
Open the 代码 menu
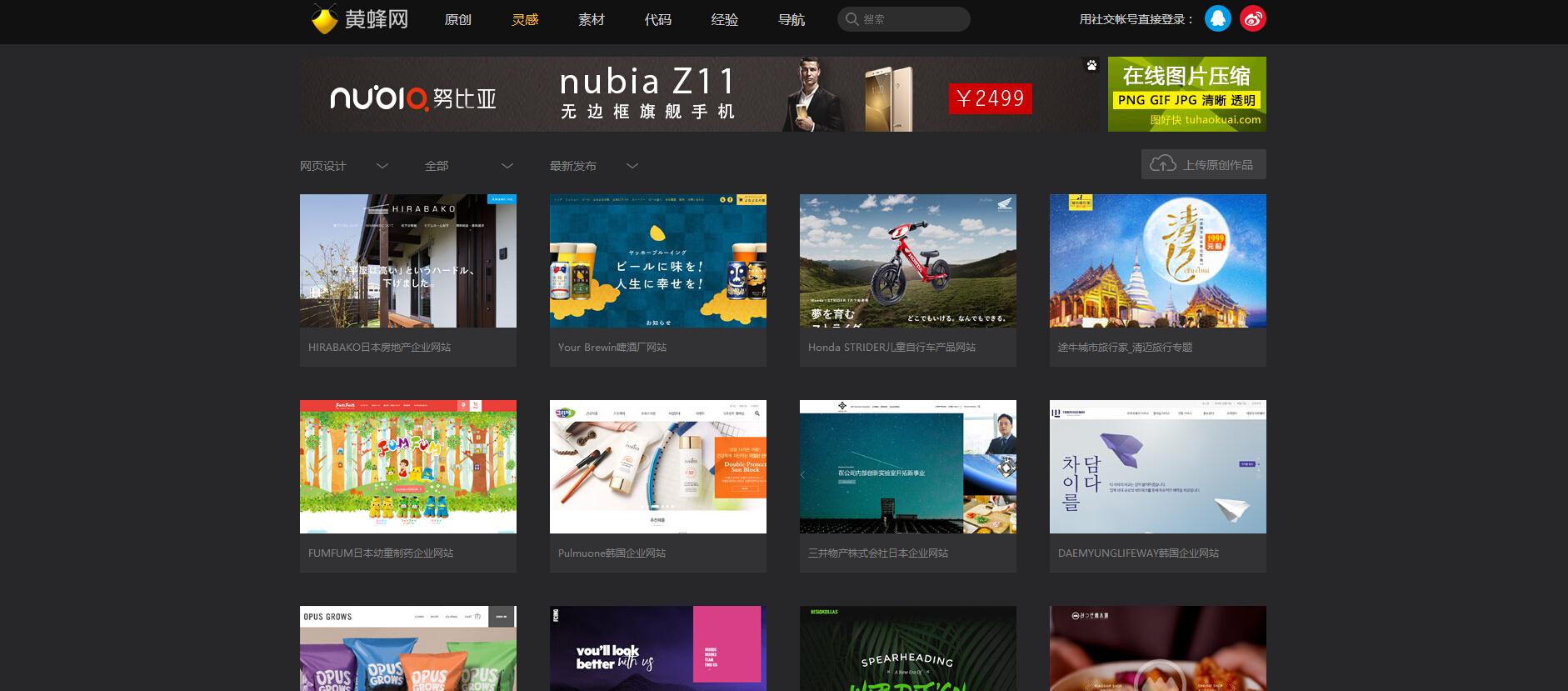click(x=658, y=19)
